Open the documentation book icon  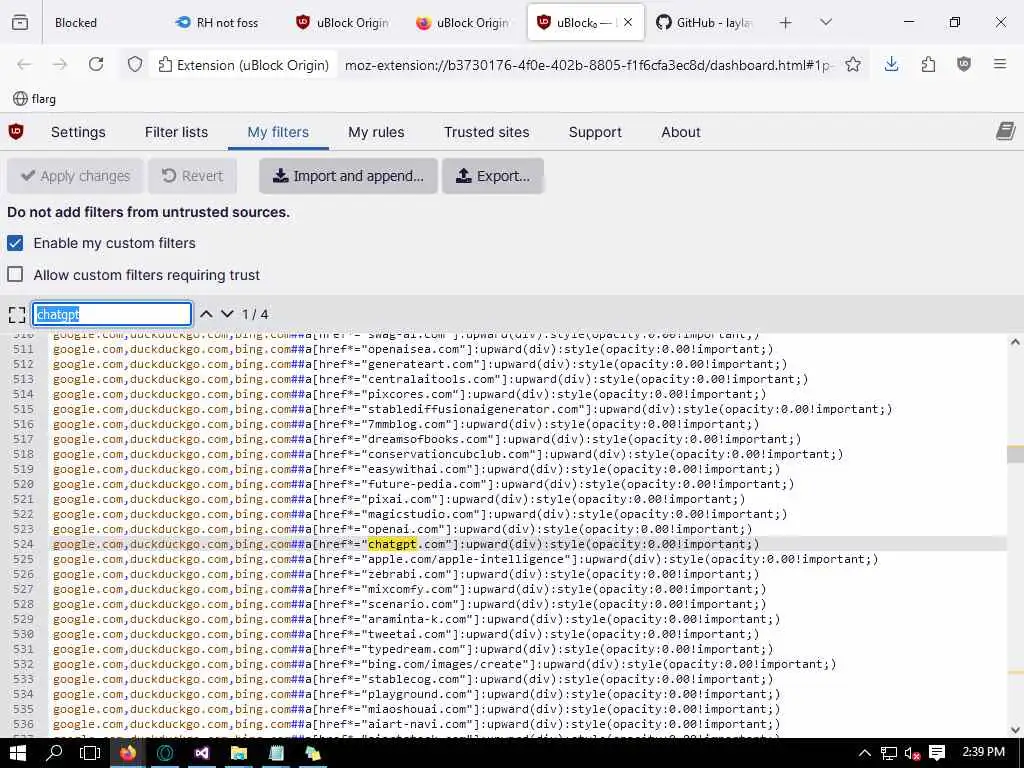pyautogui.click(x=1006, y=131)
